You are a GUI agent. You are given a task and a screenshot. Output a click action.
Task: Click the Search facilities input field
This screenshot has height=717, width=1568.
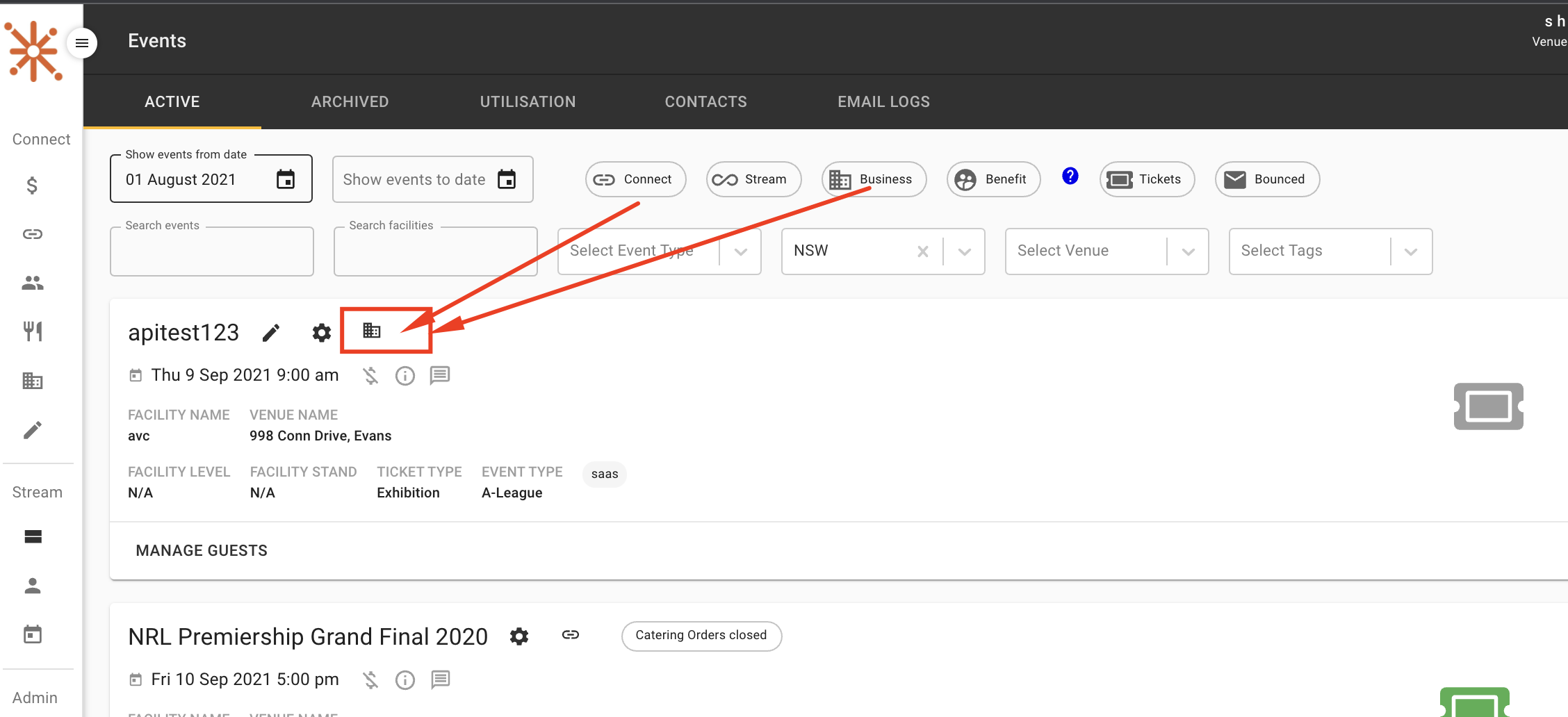436,252
